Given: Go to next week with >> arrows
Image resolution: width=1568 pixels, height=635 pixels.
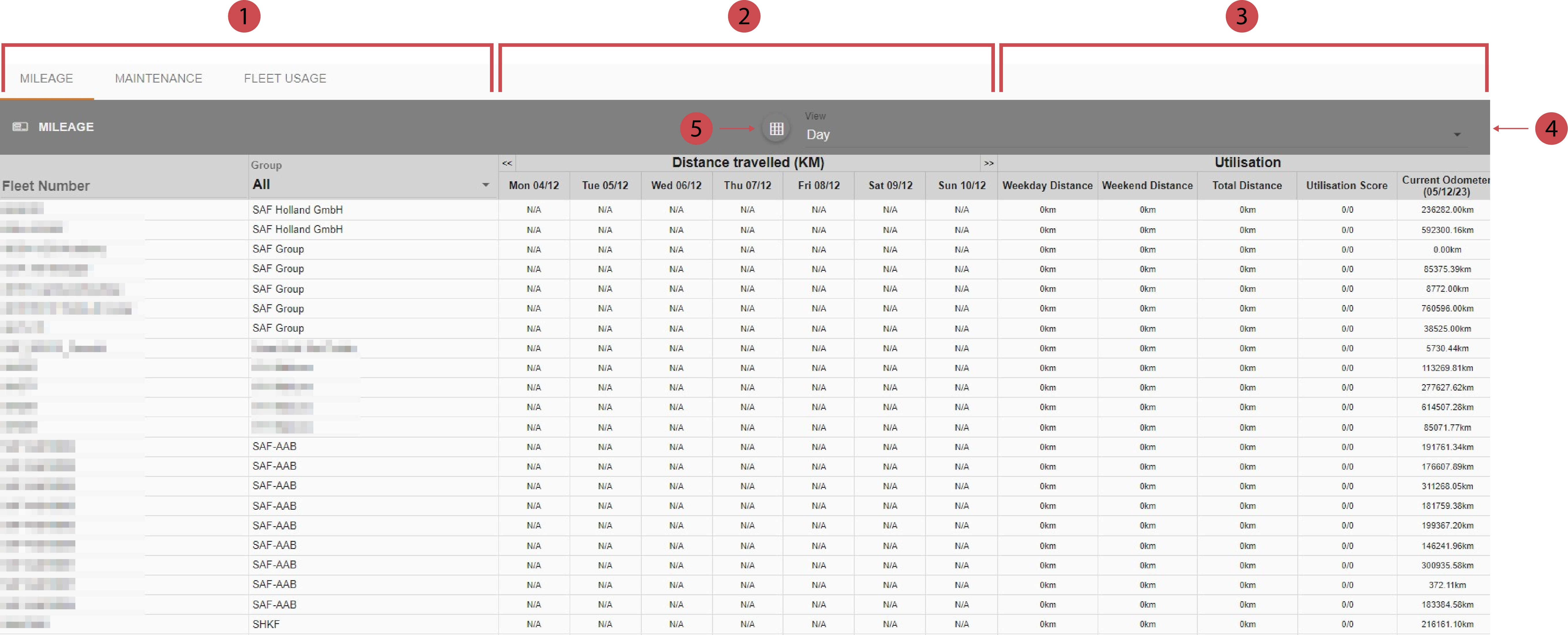Looking at the screenshot, I should (x=989, y=163).
